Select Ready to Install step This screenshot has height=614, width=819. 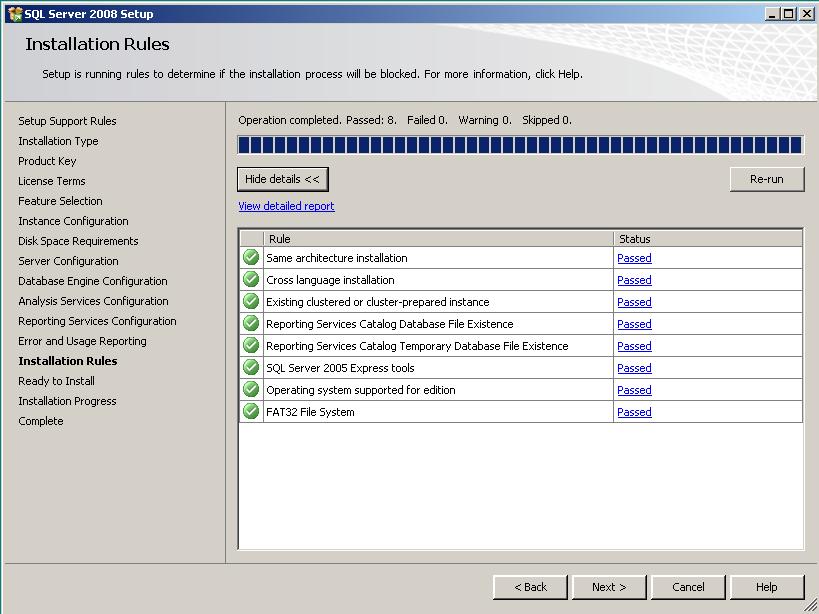(x=56, y=381)
